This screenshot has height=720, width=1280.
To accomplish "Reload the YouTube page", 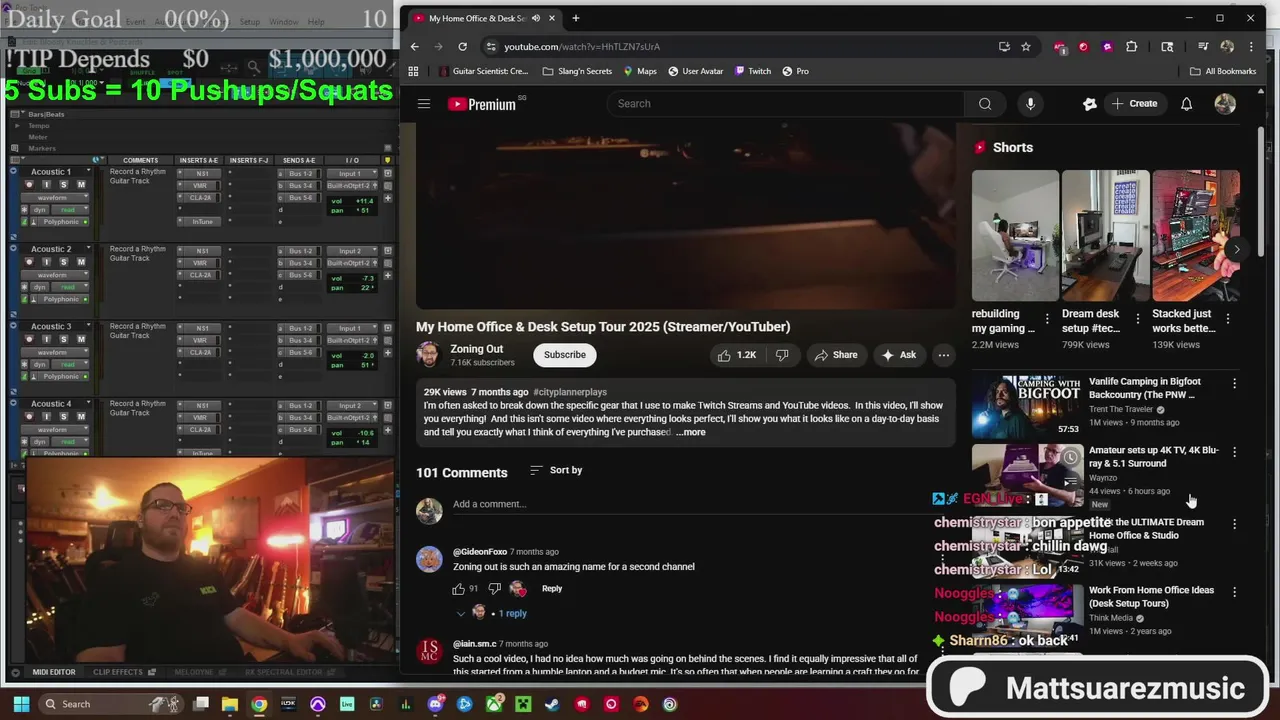I will (x=462, y=47).
